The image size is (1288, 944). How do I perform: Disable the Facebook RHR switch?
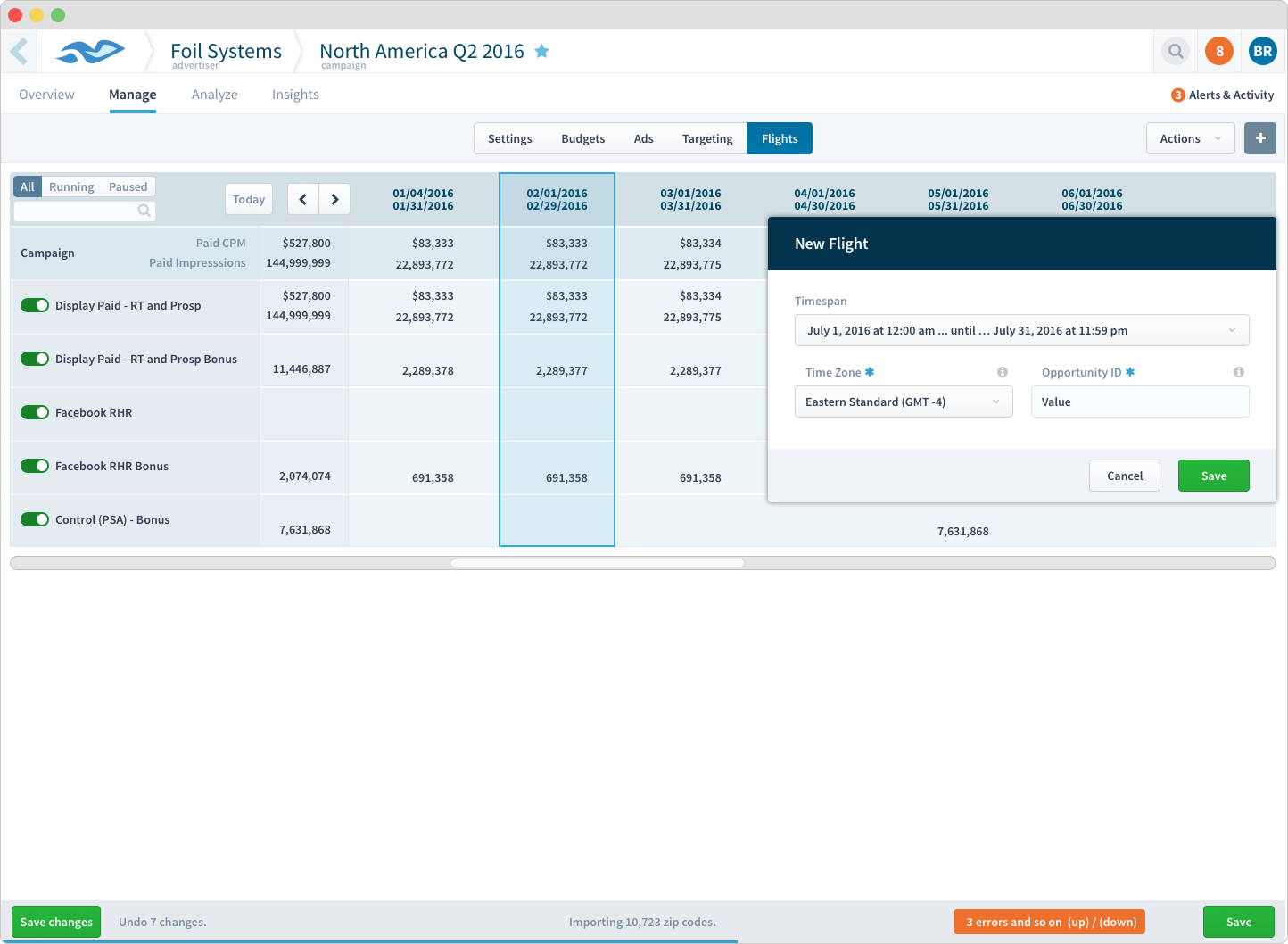[35, 412]
